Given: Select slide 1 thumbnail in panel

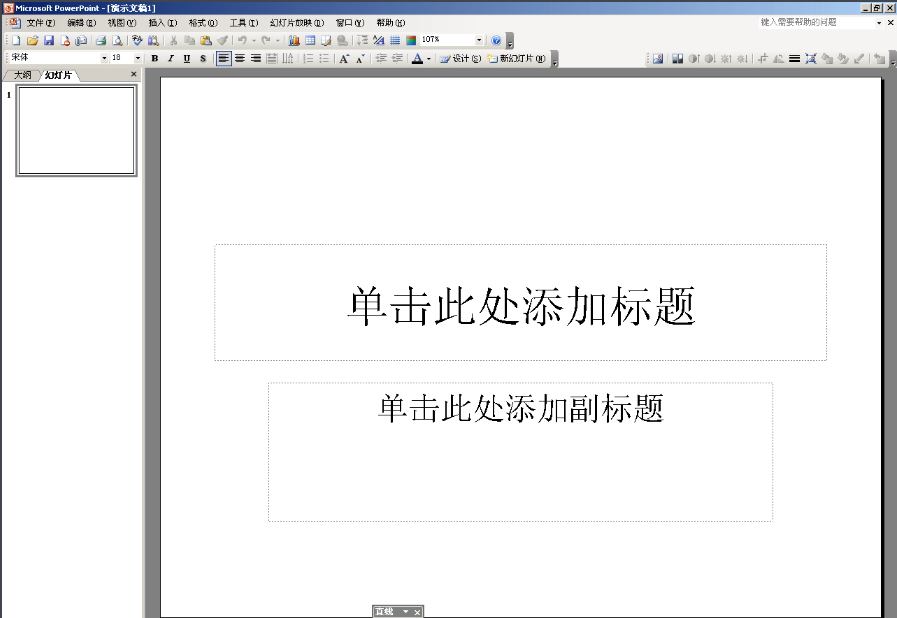Looking at the screenshot, I should [x=76, y=130].
